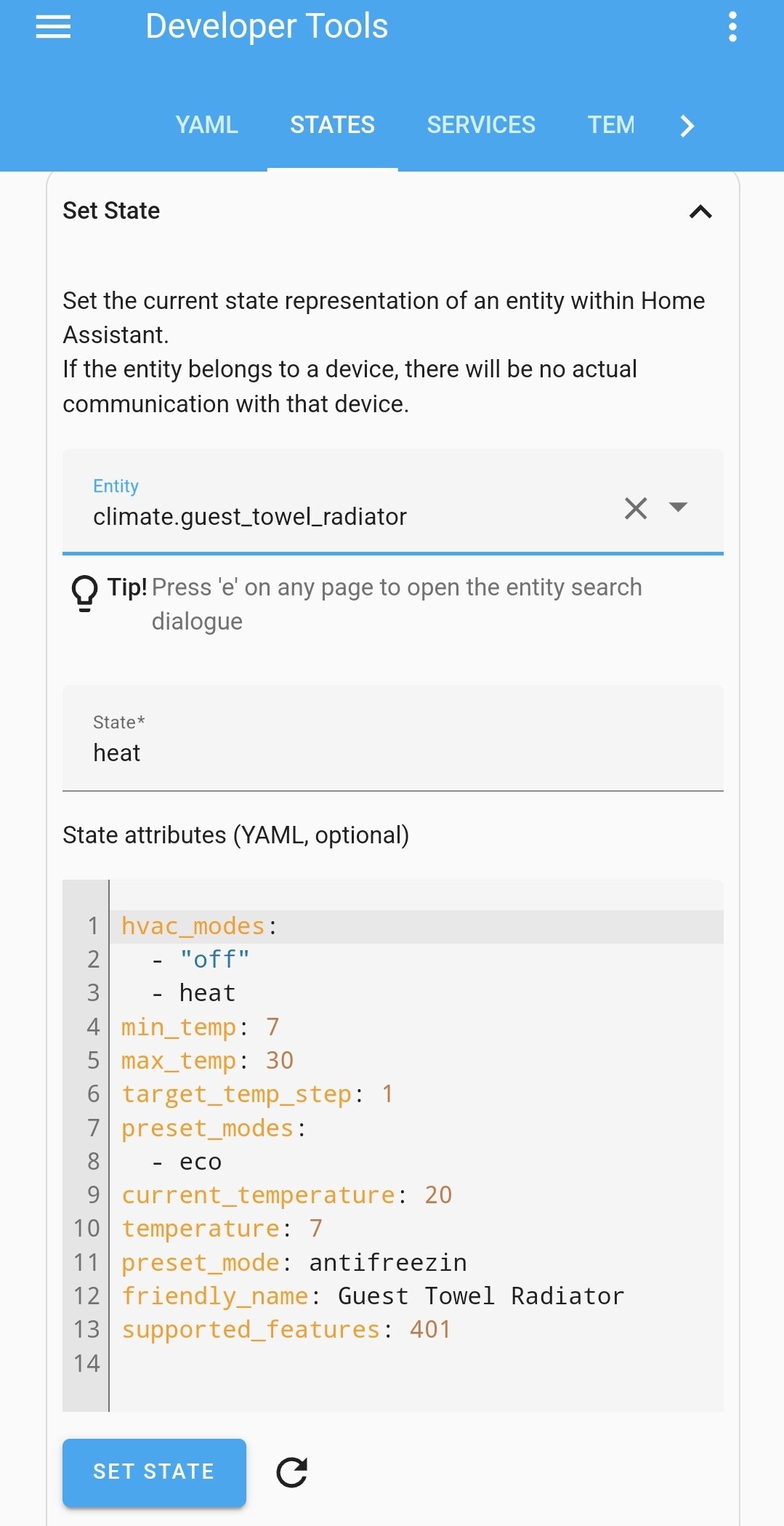Click preset_mode: antifreezin line

[294, 1263]
